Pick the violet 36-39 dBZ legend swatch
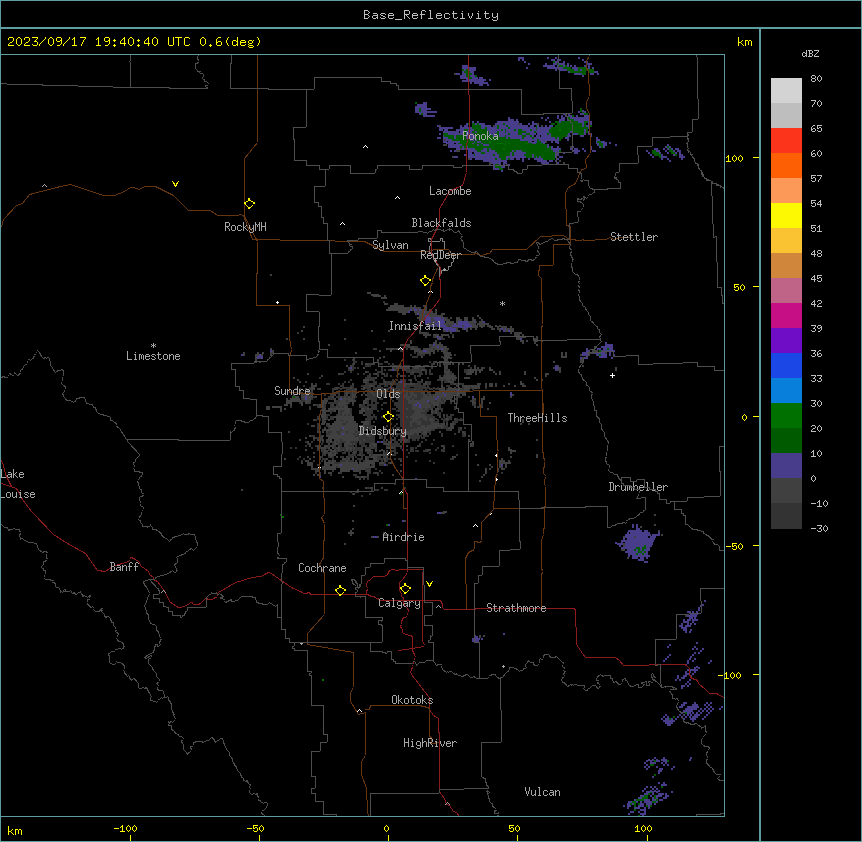Image resolution: width=862 pixels, height=842 pixels. (786, 341)
